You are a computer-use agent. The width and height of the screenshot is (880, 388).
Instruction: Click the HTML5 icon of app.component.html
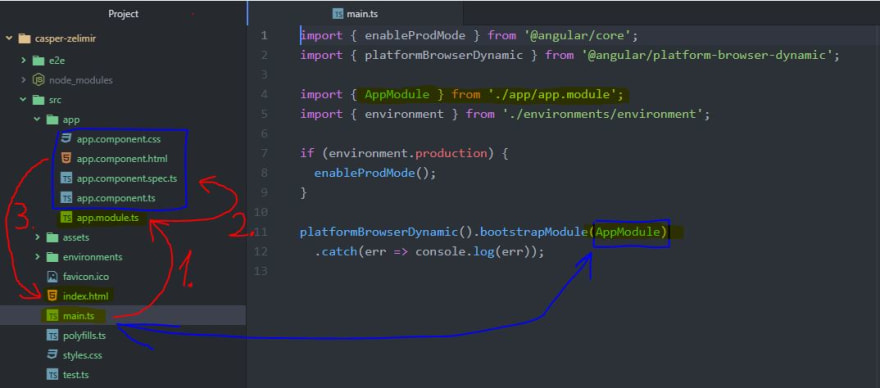pyautogui.click(x=66, y=158)
